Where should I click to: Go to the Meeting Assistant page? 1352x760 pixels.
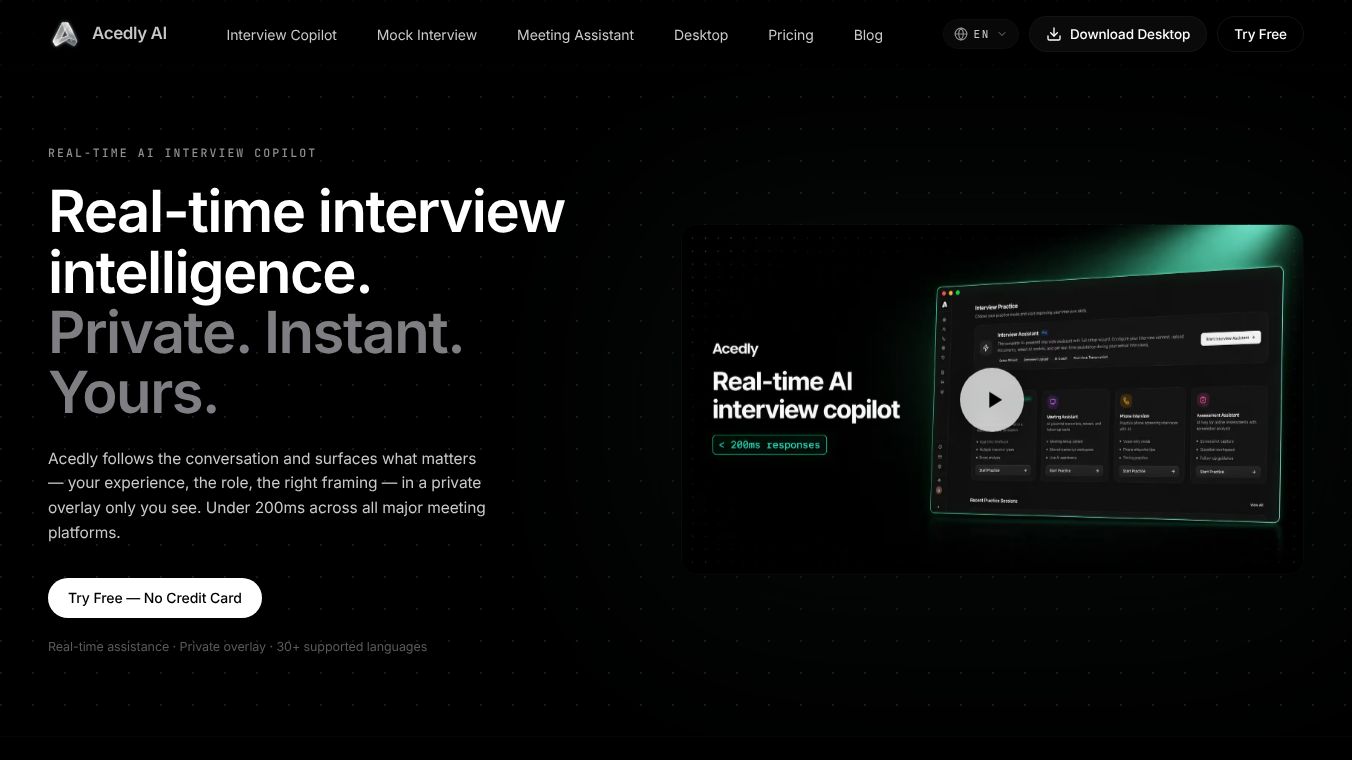[x=575, y=35]
